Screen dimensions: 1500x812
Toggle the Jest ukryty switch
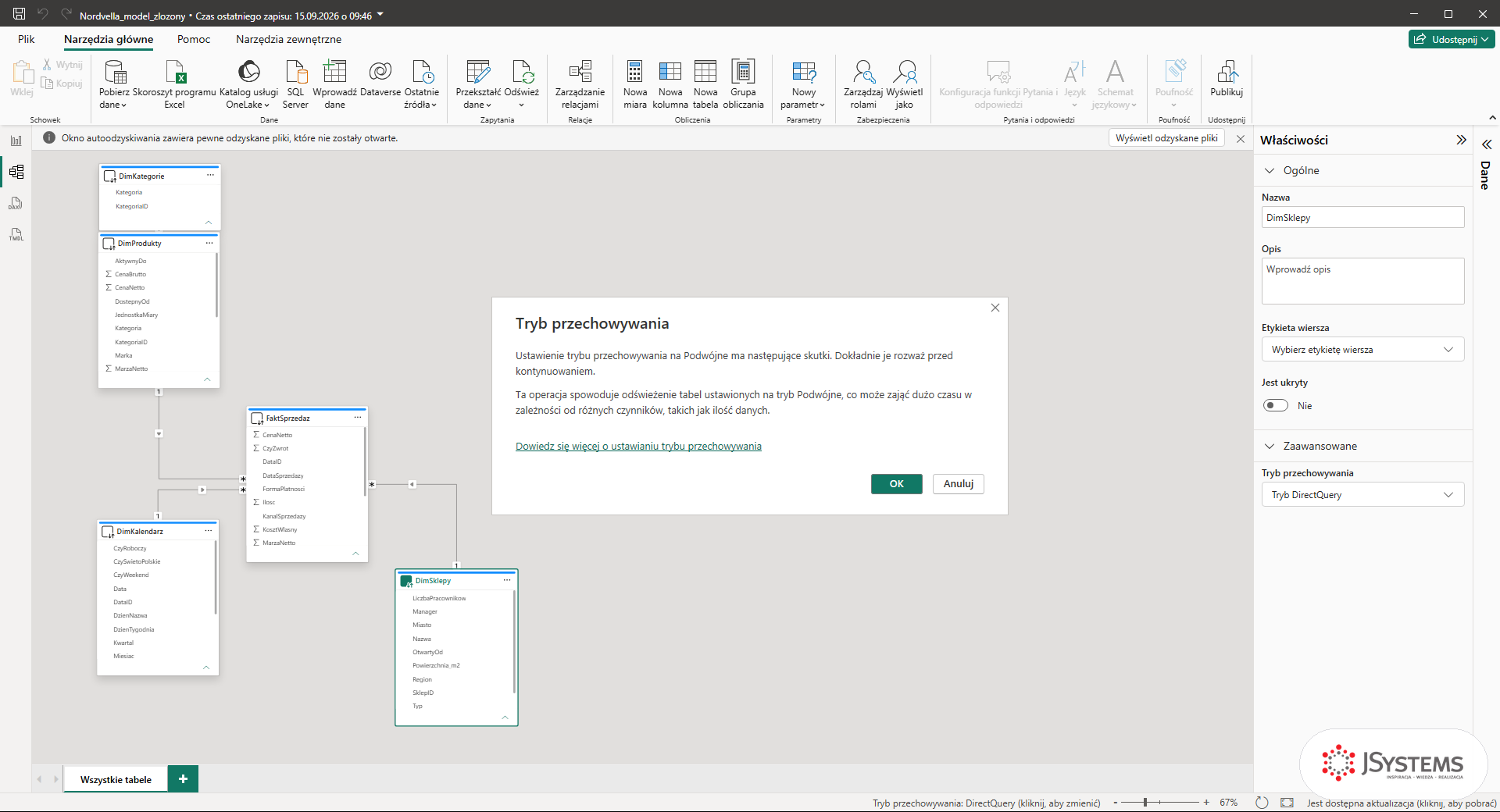(1276, 405)
